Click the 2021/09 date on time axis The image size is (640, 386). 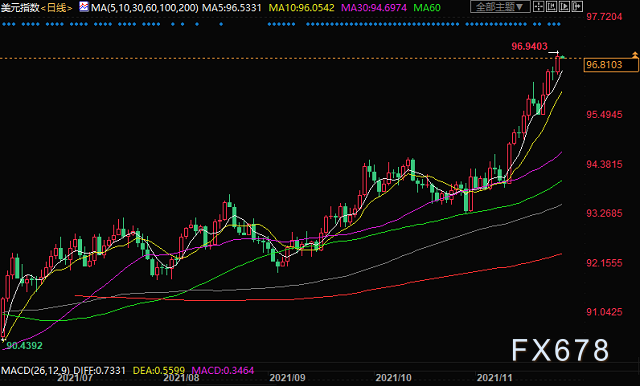(x=287, y=377)
